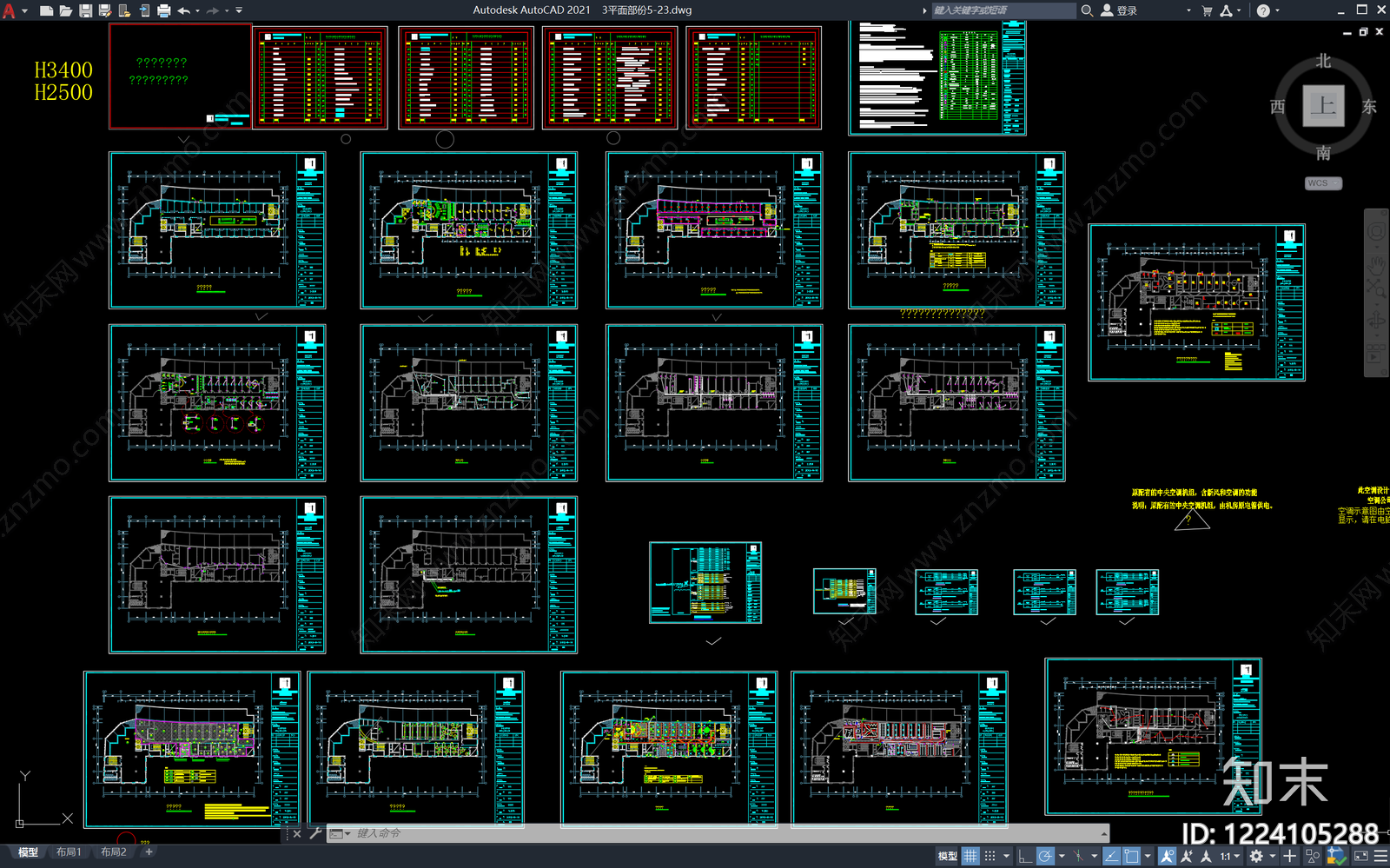Viewport: 1390px width, 868px height.
Task: Toggle polar tracking in status bar
Action: pos(1045,856)
